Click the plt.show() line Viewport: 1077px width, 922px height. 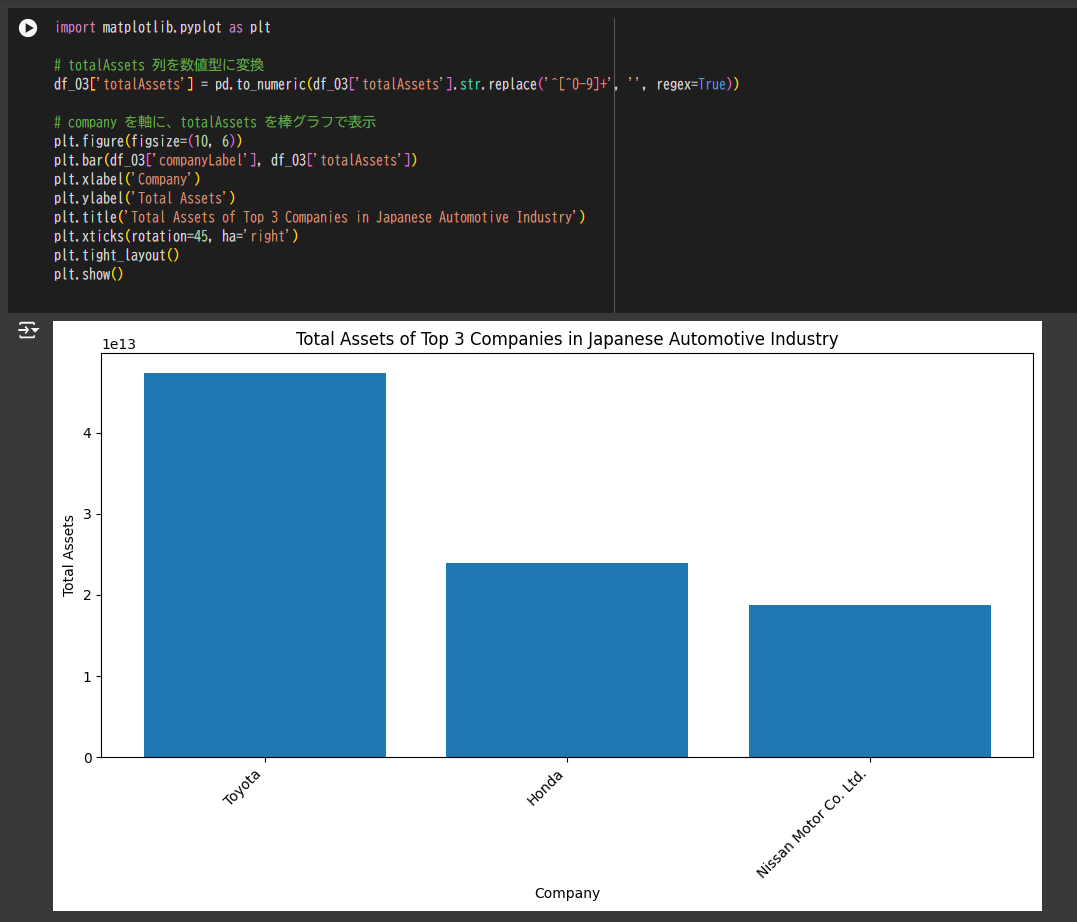[89, 274]
